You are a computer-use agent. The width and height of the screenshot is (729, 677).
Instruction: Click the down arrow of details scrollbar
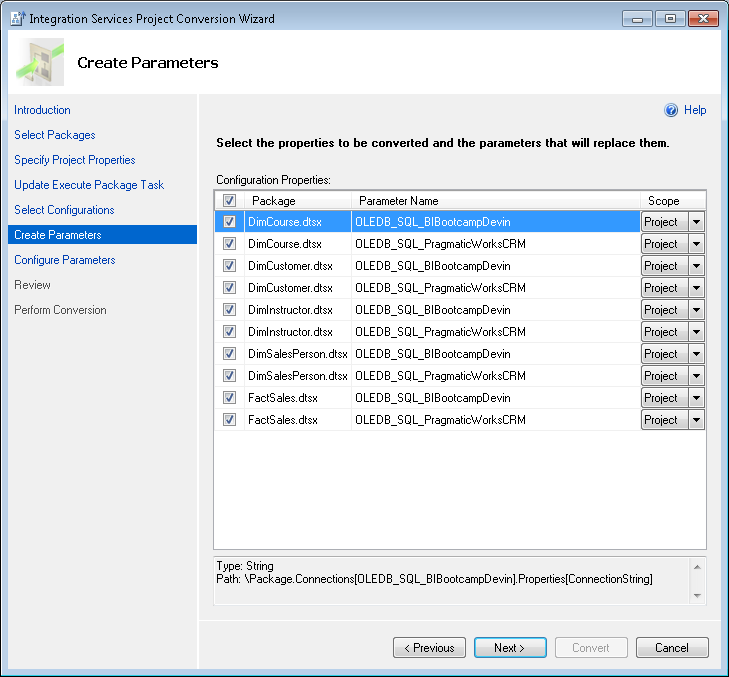[697, 595]
